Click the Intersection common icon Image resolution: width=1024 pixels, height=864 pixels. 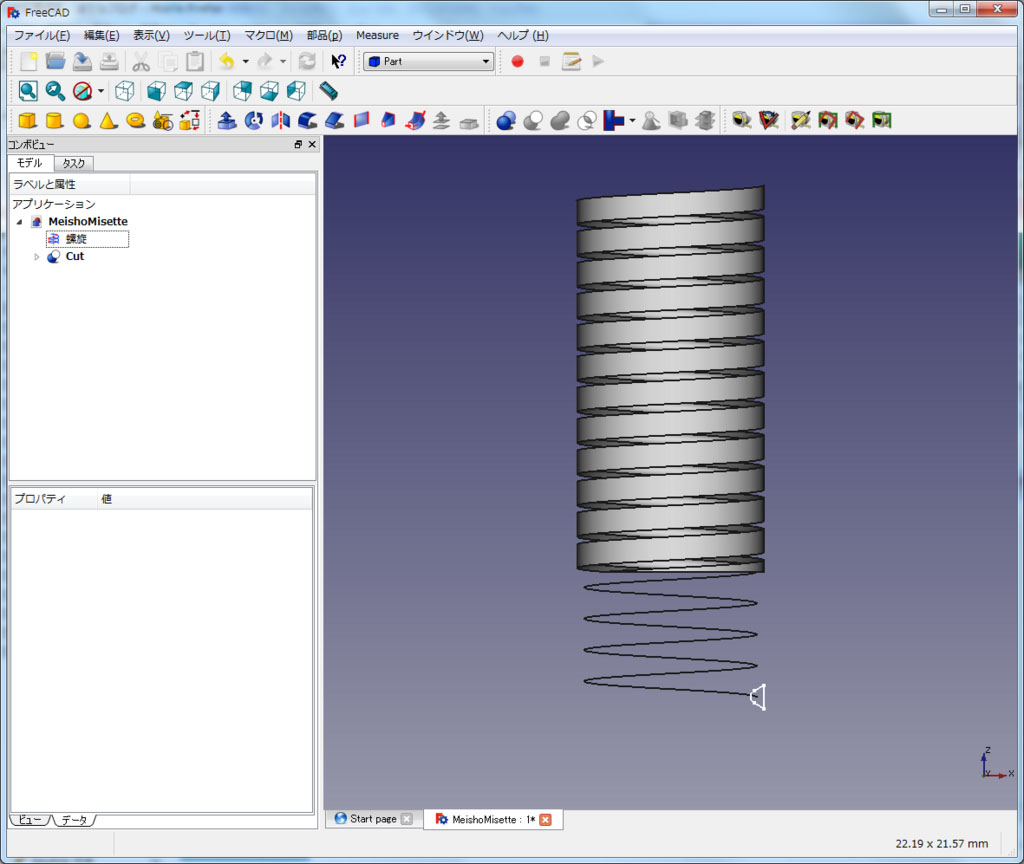pos(587,120)
